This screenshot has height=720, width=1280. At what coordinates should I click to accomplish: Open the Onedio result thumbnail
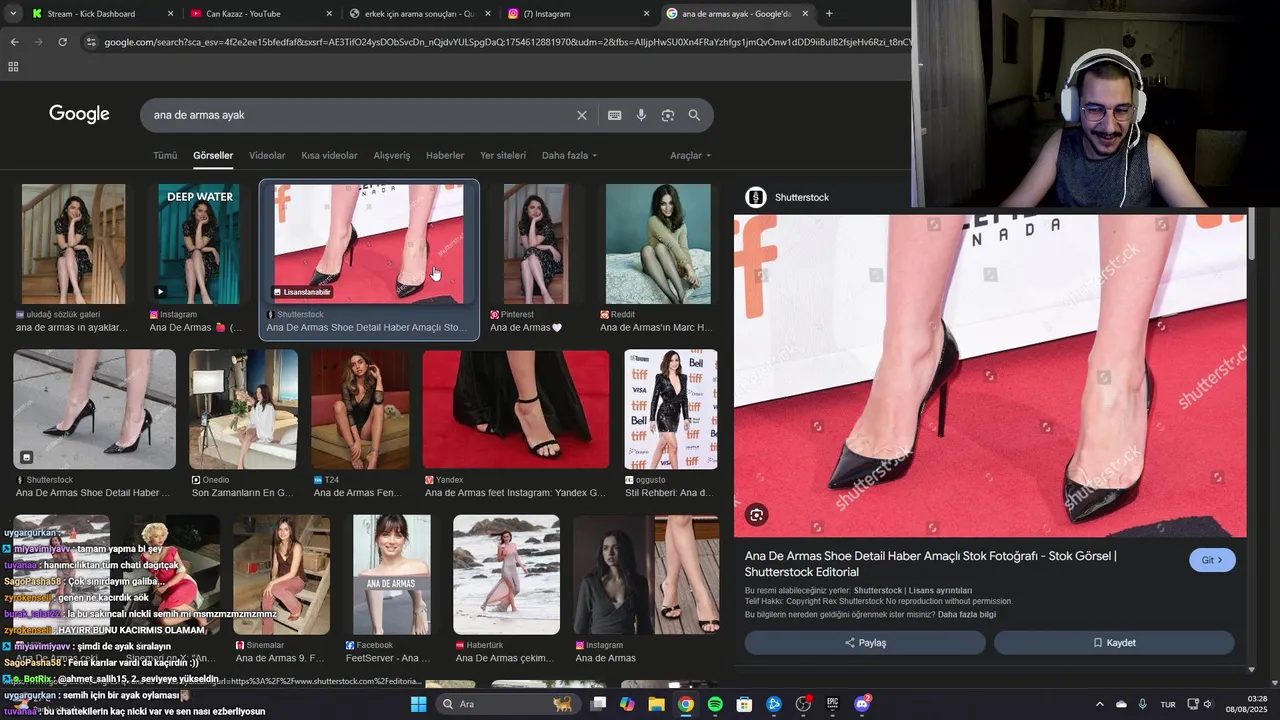click(243, 409)
